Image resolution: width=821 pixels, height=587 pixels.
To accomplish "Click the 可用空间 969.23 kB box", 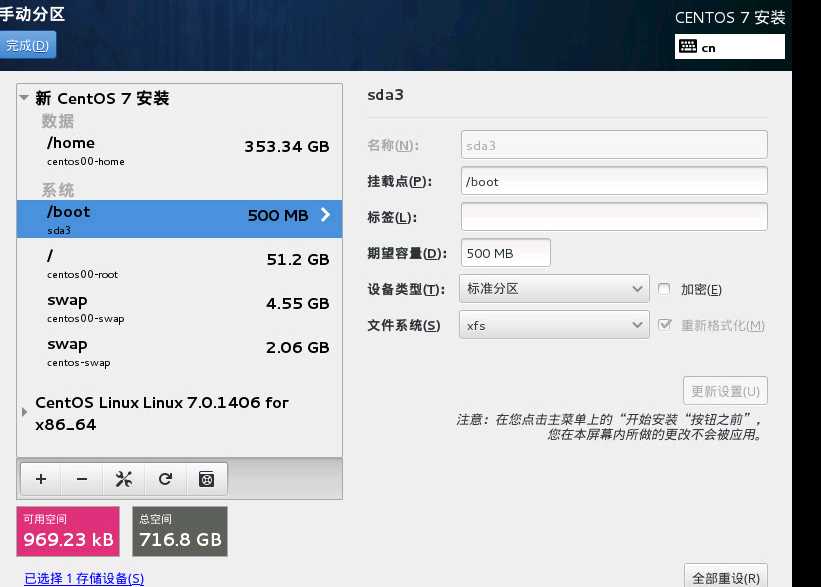I will coord(68,531).
